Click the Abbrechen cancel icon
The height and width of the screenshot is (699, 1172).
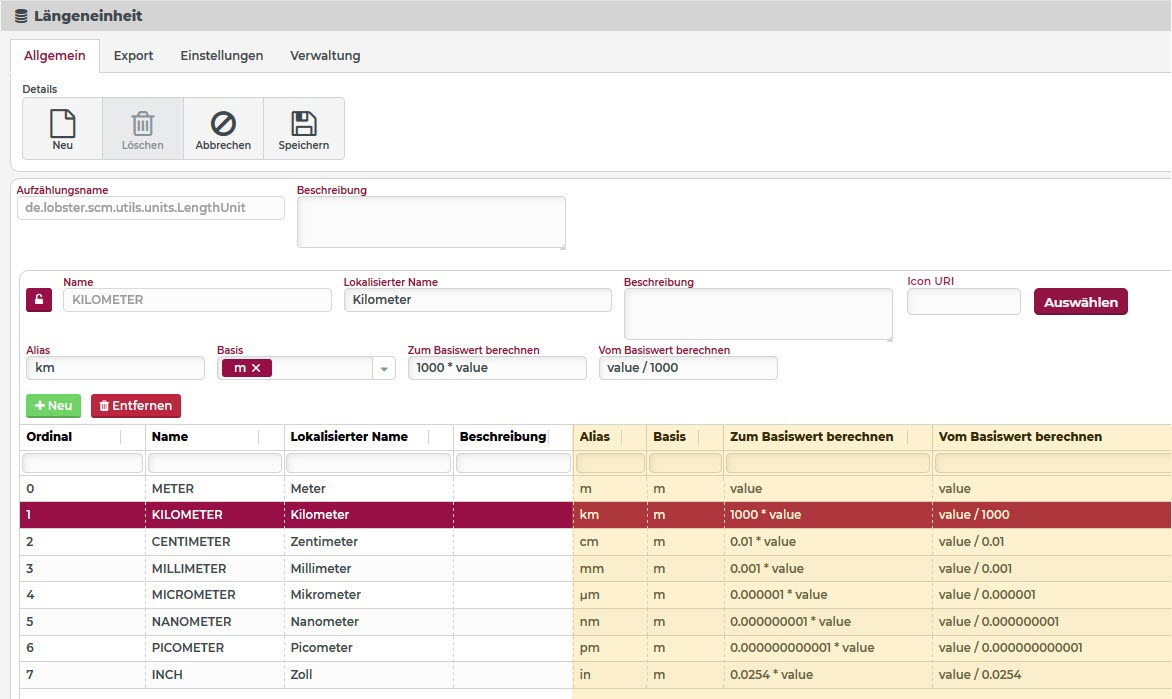point(223,123)
